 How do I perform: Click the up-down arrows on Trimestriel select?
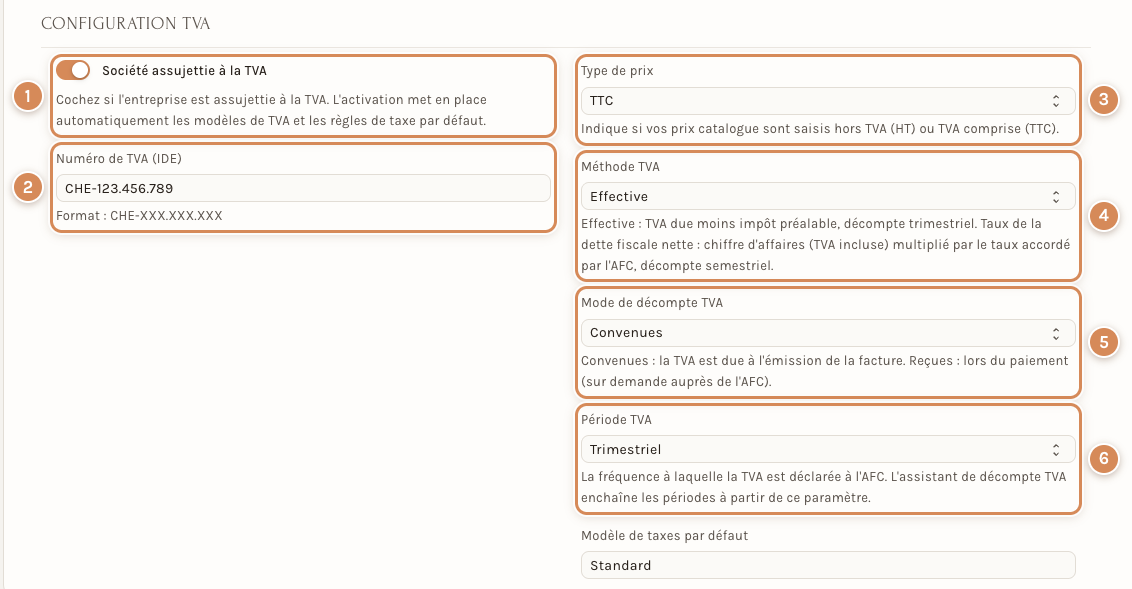pyautogui.click(x=1055, y=450)
